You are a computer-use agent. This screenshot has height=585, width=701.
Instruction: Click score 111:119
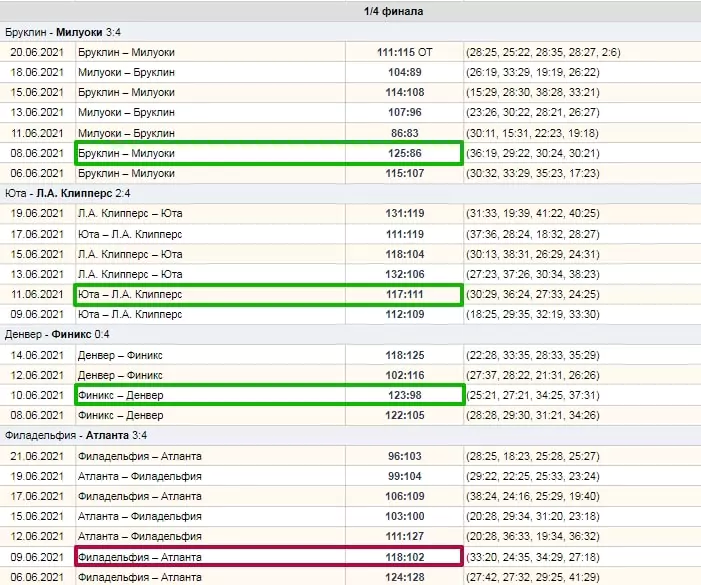(x=405, y=234)
